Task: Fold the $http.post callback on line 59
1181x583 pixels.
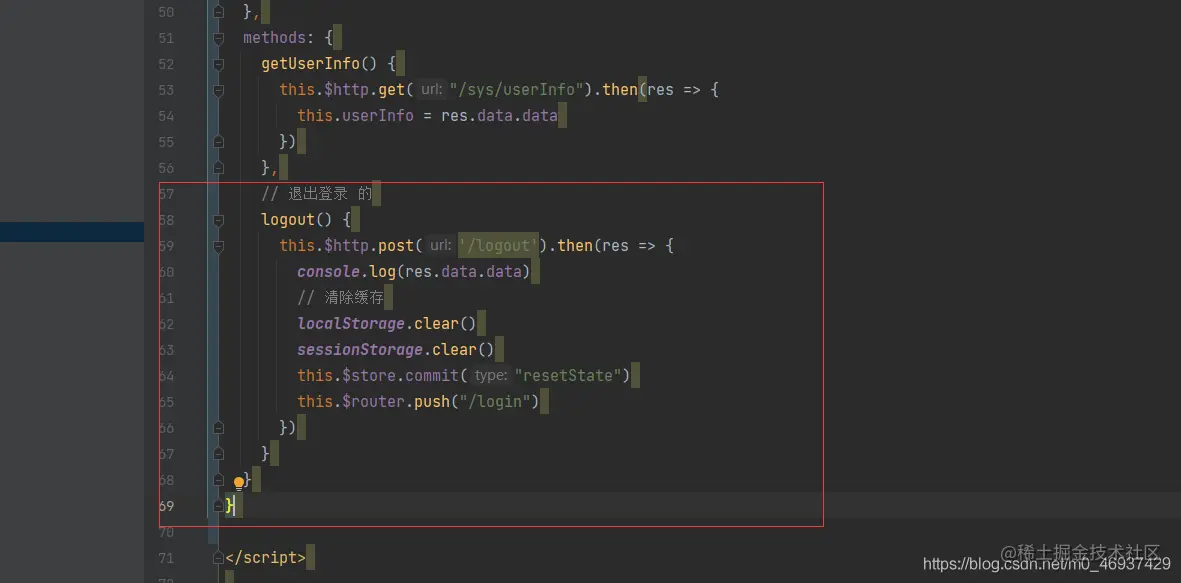Action: (218, 246)
